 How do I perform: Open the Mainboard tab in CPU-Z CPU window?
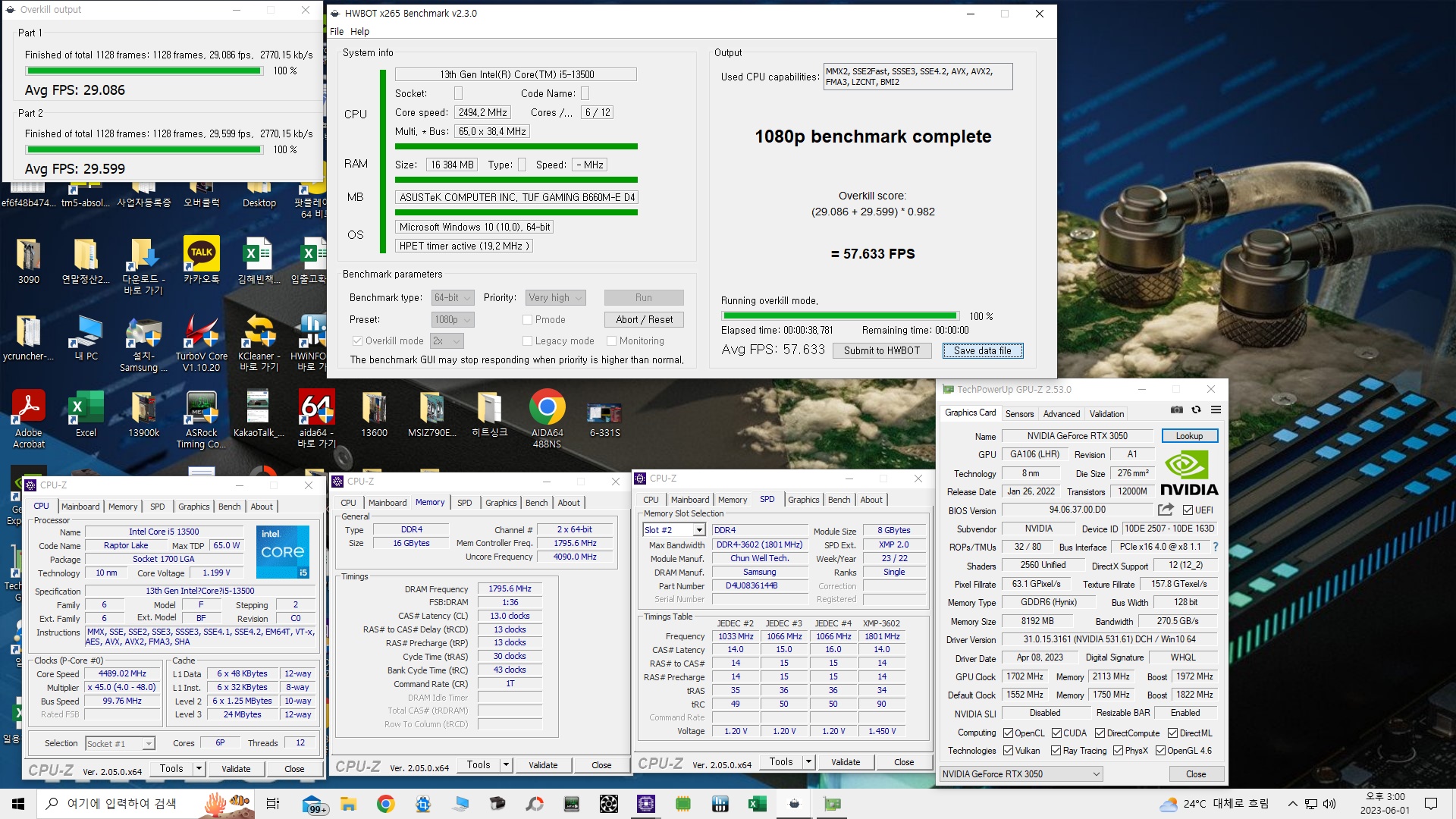point(80,507)
